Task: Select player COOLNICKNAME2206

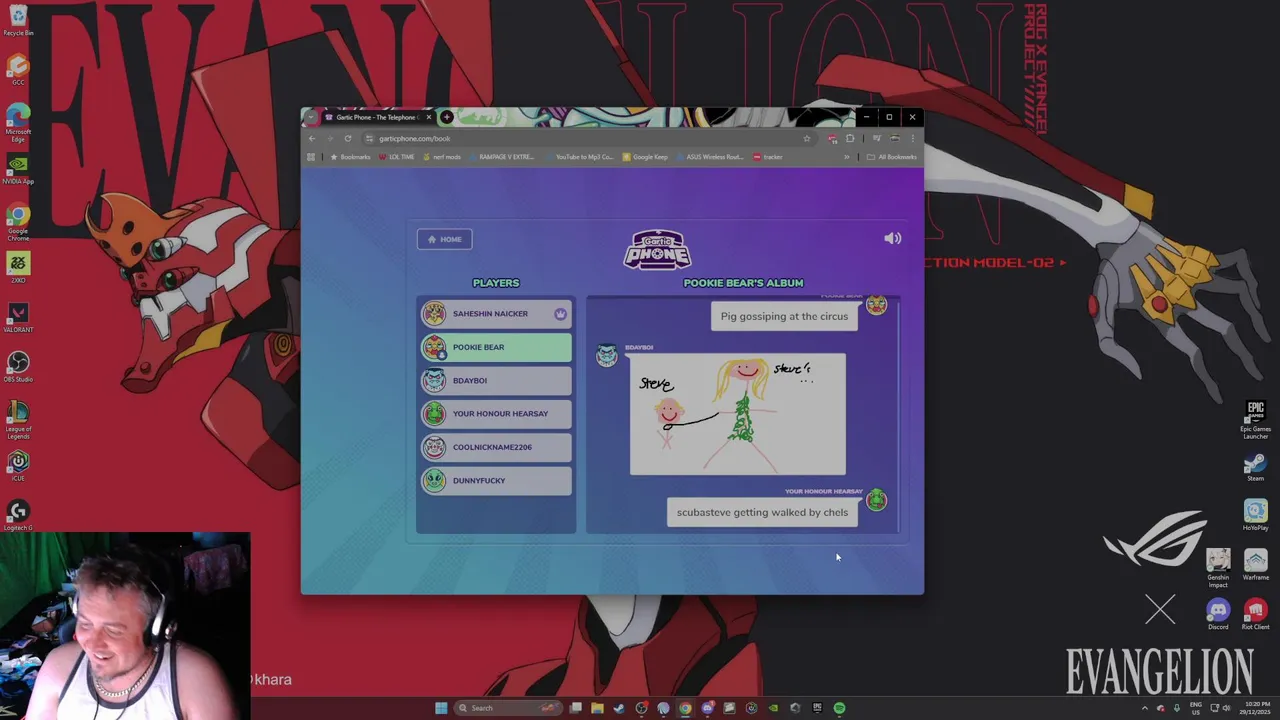Action: click(496, 447)
